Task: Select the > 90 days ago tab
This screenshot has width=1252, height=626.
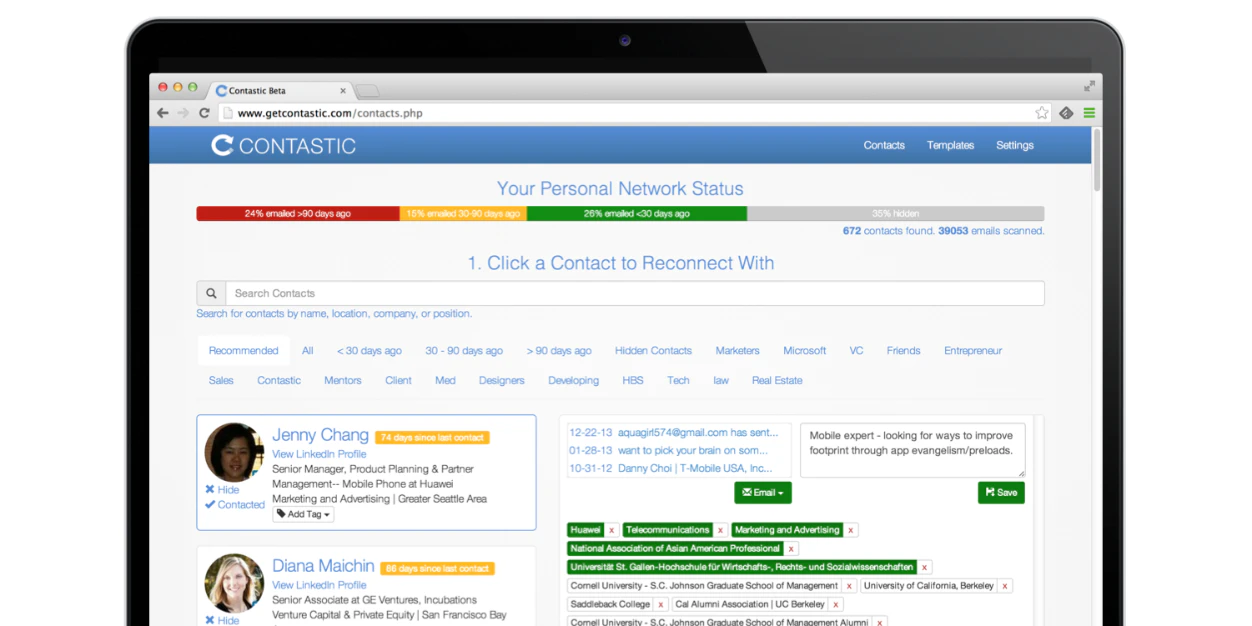Action: coord(559,351)
